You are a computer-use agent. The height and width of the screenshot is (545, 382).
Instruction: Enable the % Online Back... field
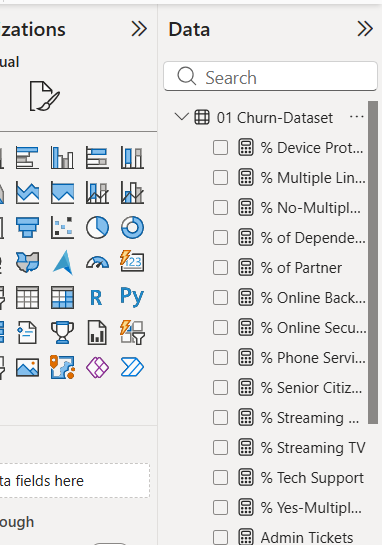220,298
